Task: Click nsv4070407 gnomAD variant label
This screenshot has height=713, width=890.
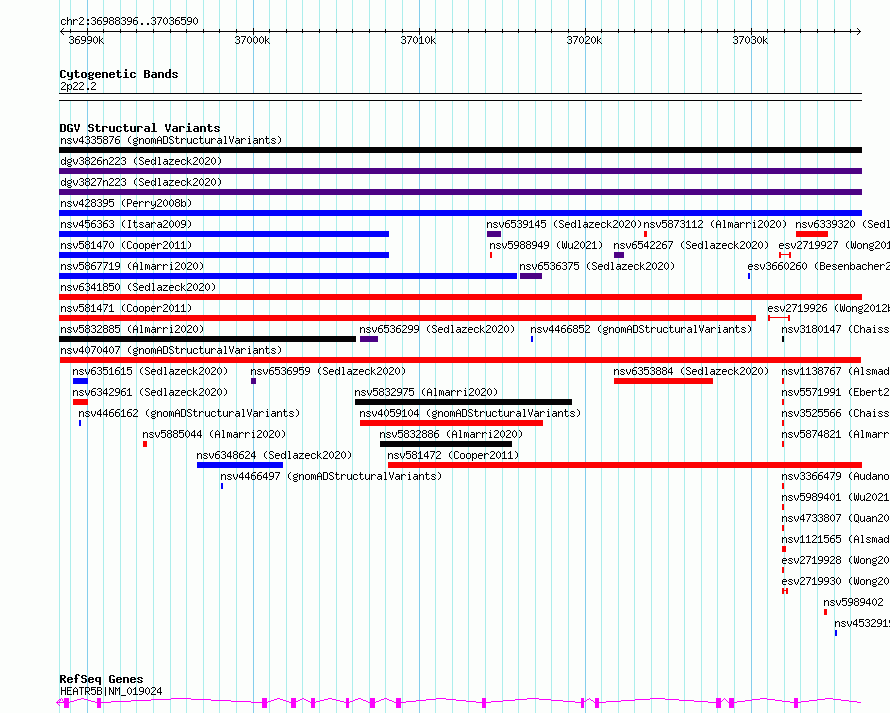Action: coord(171,350)
